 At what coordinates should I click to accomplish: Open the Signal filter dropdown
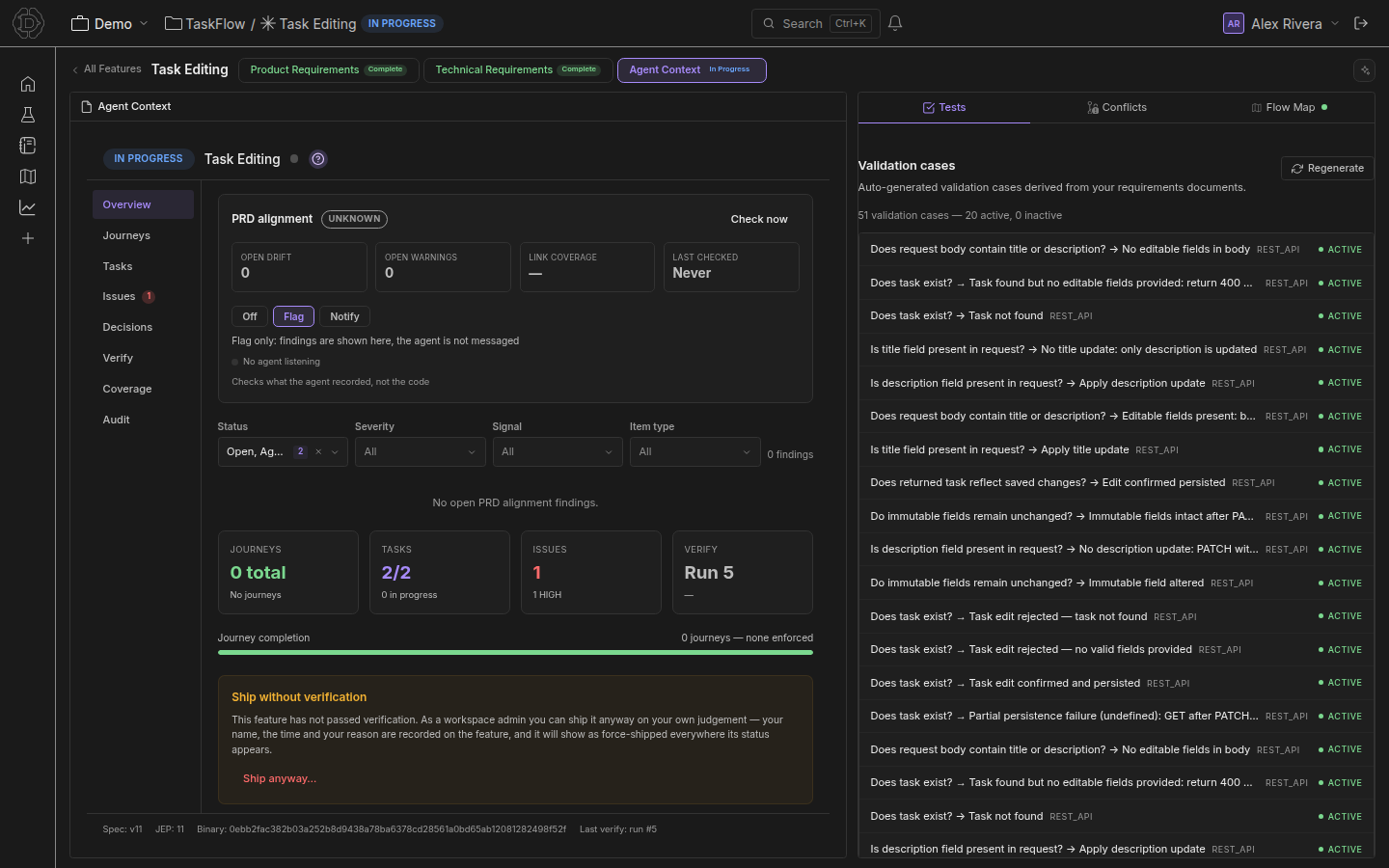click(558, 451)
